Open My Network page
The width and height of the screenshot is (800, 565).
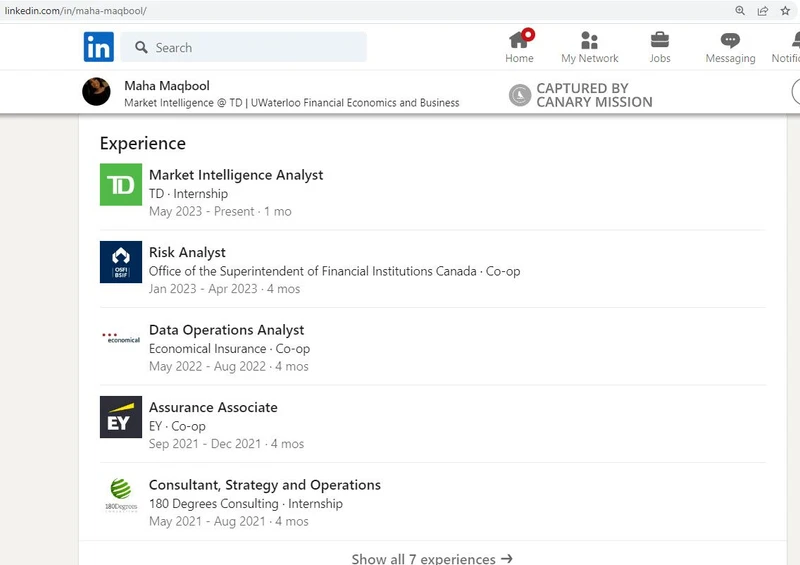(x=589, y=46)
